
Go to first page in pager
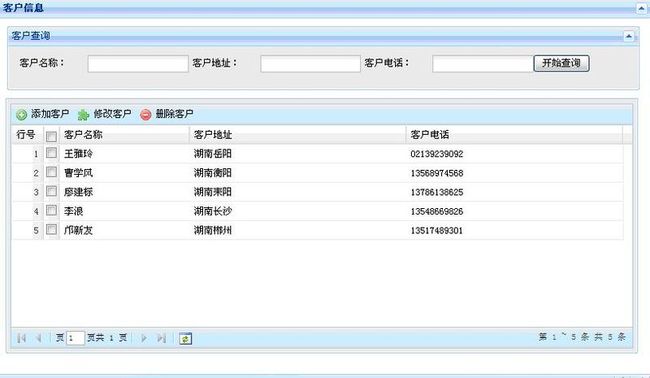coord(22,338)
